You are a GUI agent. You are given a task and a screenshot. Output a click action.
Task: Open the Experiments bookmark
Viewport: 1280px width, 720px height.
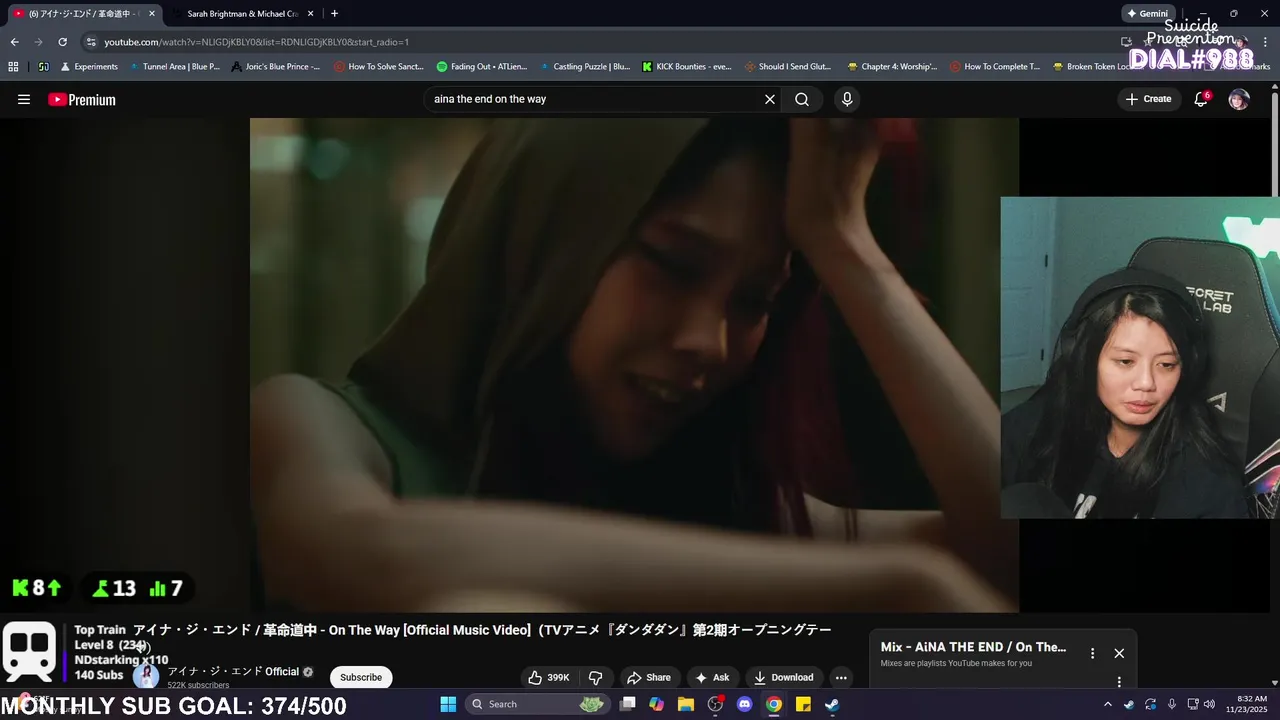(89, 67)
